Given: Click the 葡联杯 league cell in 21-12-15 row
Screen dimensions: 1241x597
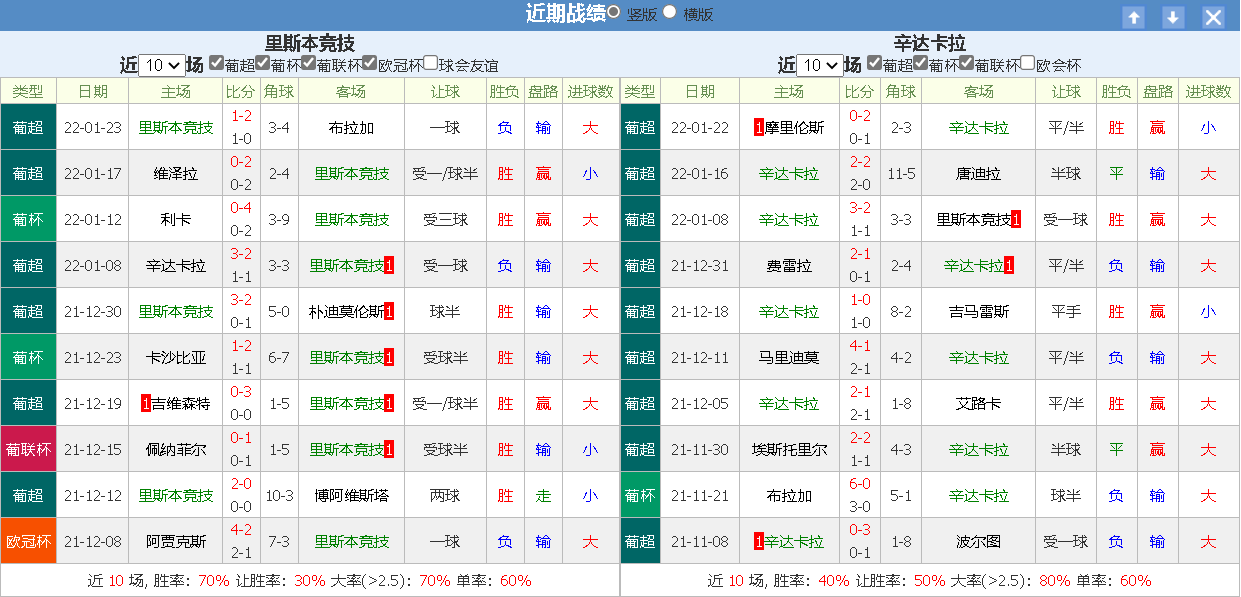Looking at the screenshot, I should (28, 449).
